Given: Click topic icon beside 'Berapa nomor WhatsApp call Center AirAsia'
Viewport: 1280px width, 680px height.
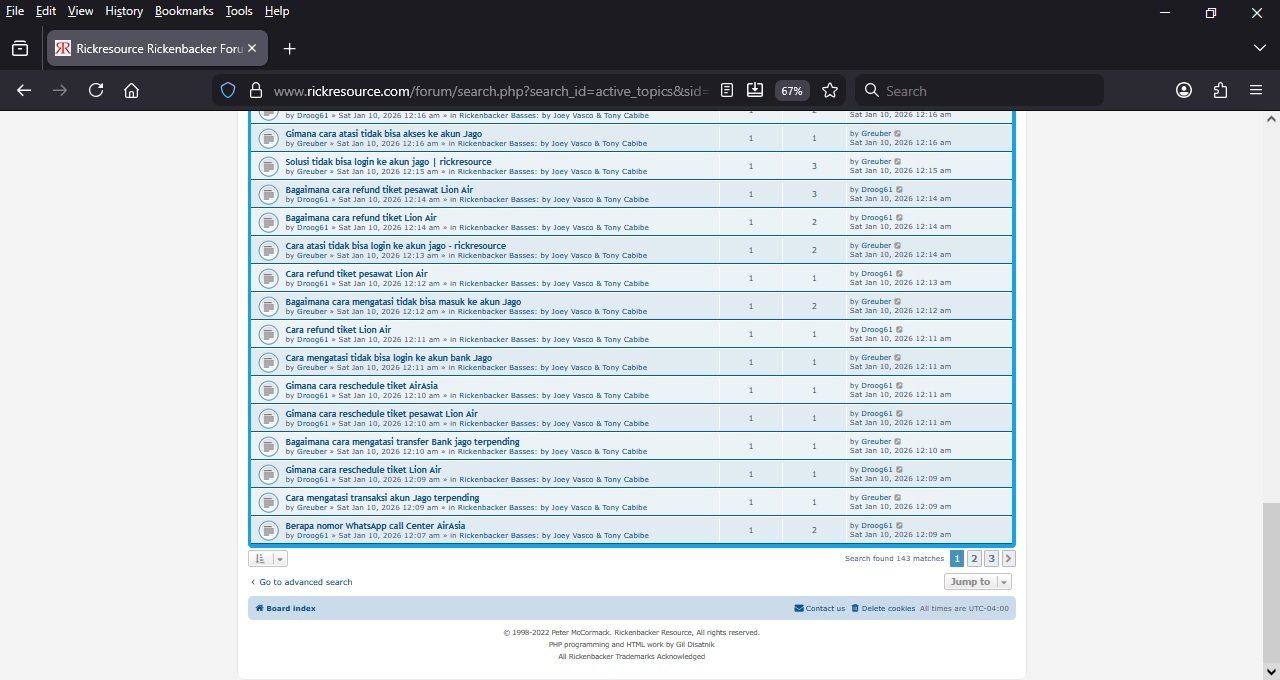Looking at the screenshot, I should click(x=268, y=530).
